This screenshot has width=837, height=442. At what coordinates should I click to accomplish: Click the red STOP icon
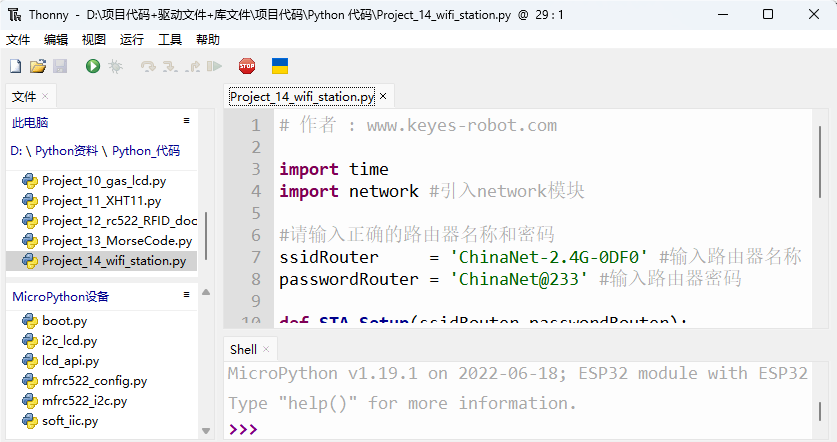point(247,66)
